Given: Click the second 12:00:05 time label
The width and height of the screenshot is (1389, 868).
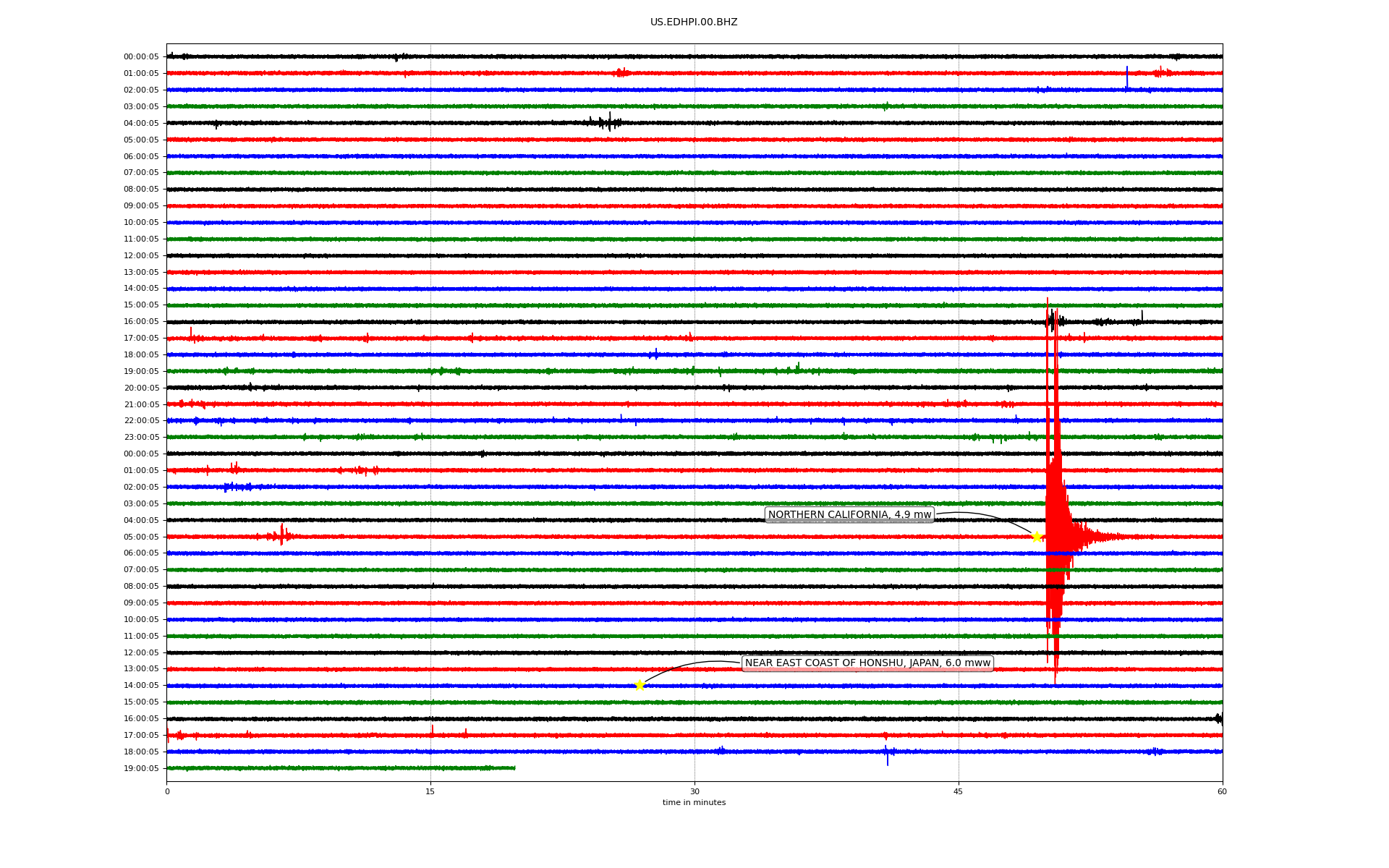Looking at the screenshot, I should point(141,652).
